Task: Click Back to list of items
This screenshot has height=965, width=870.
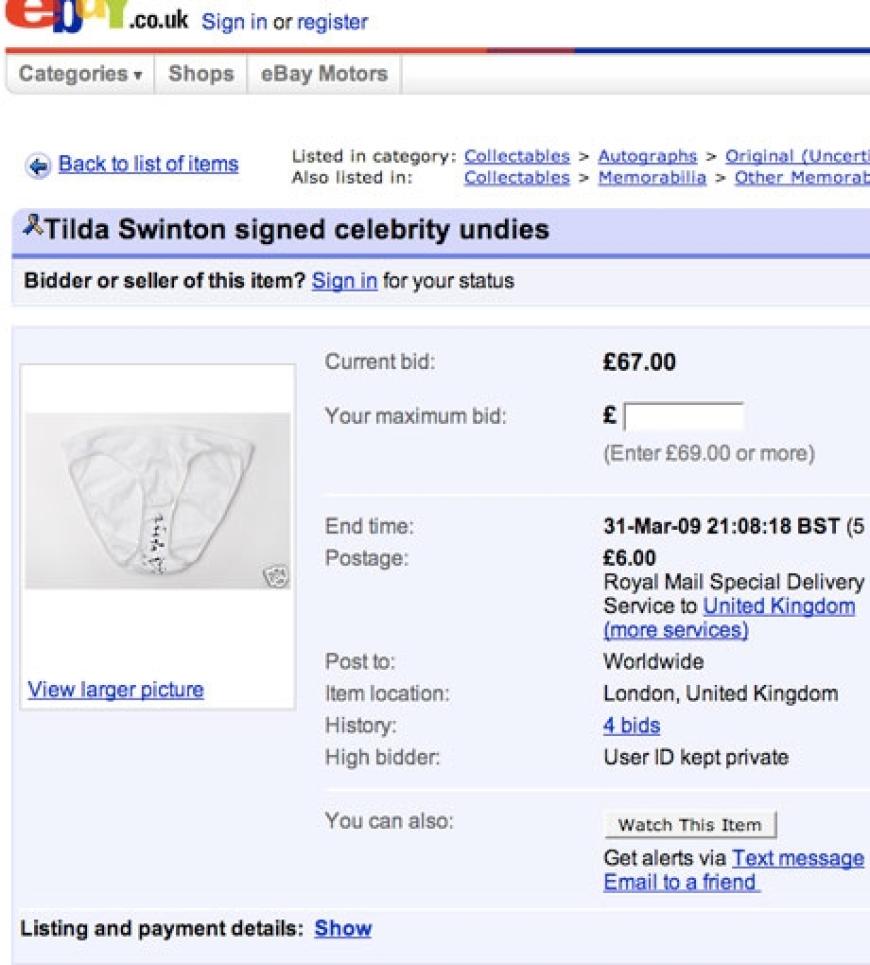Action: coord(148,164)
